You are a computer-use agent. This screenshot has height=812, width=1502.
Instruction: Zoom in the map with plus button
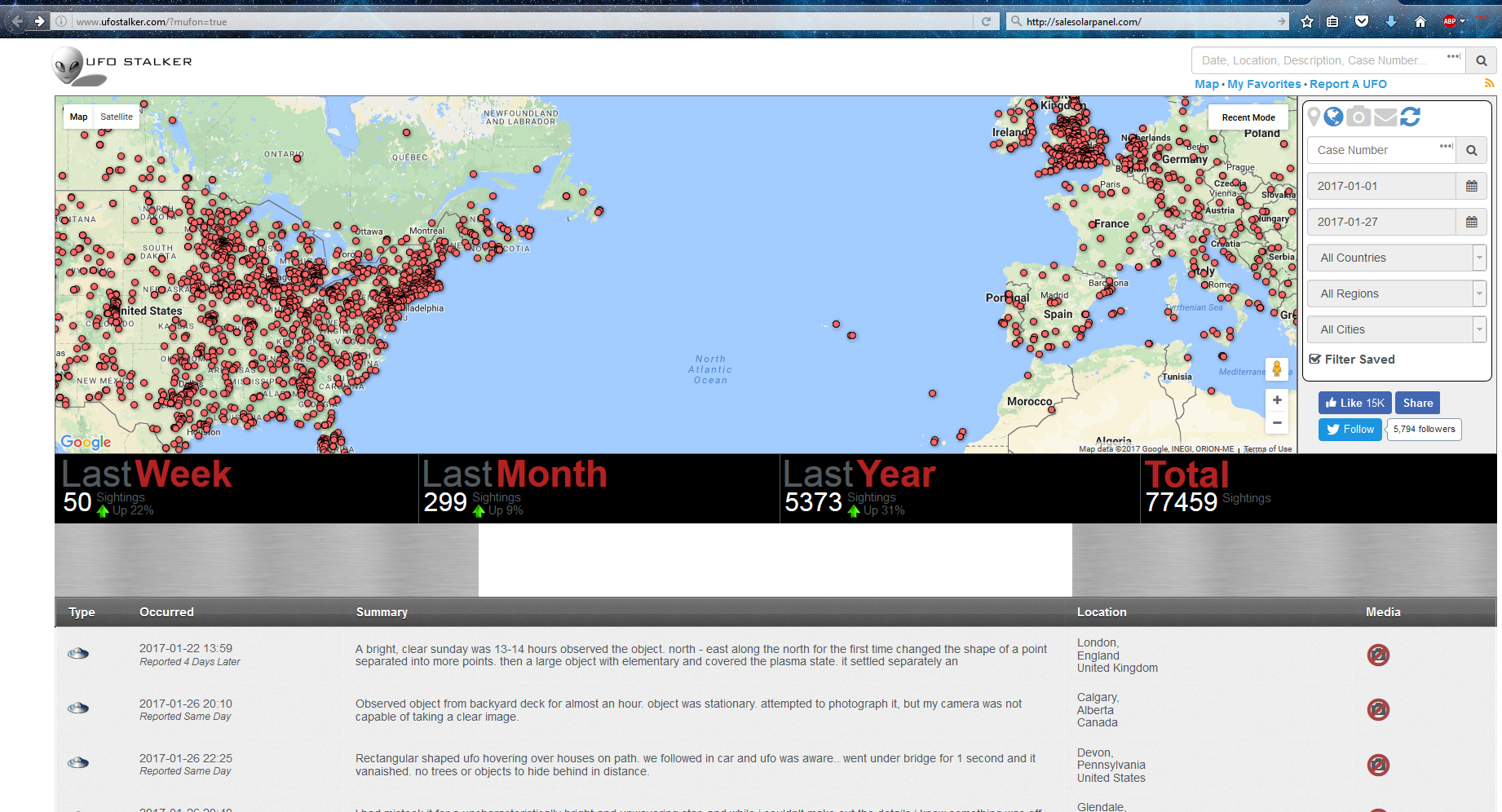[1277, 400]
